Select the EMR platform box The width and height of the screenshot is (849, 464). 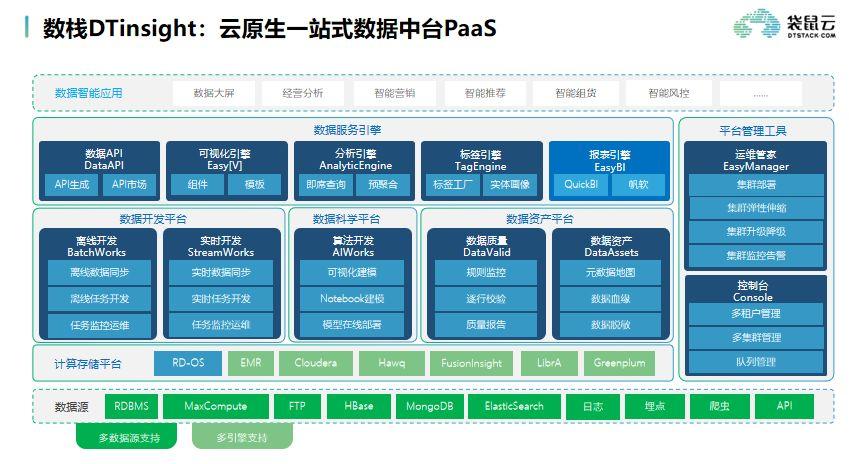pos(251,363)
